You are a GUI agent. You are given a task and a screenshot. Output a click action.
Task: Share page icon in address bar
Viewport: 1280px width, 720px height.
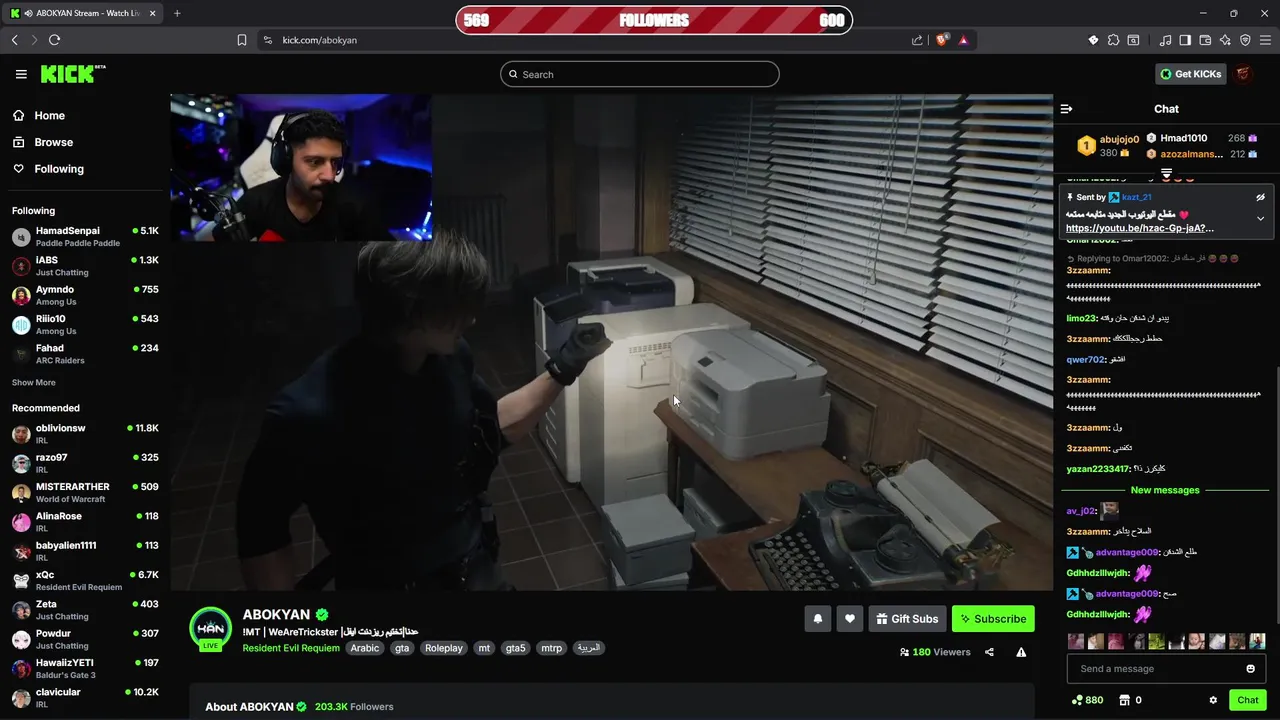click(x=917, y=40)
